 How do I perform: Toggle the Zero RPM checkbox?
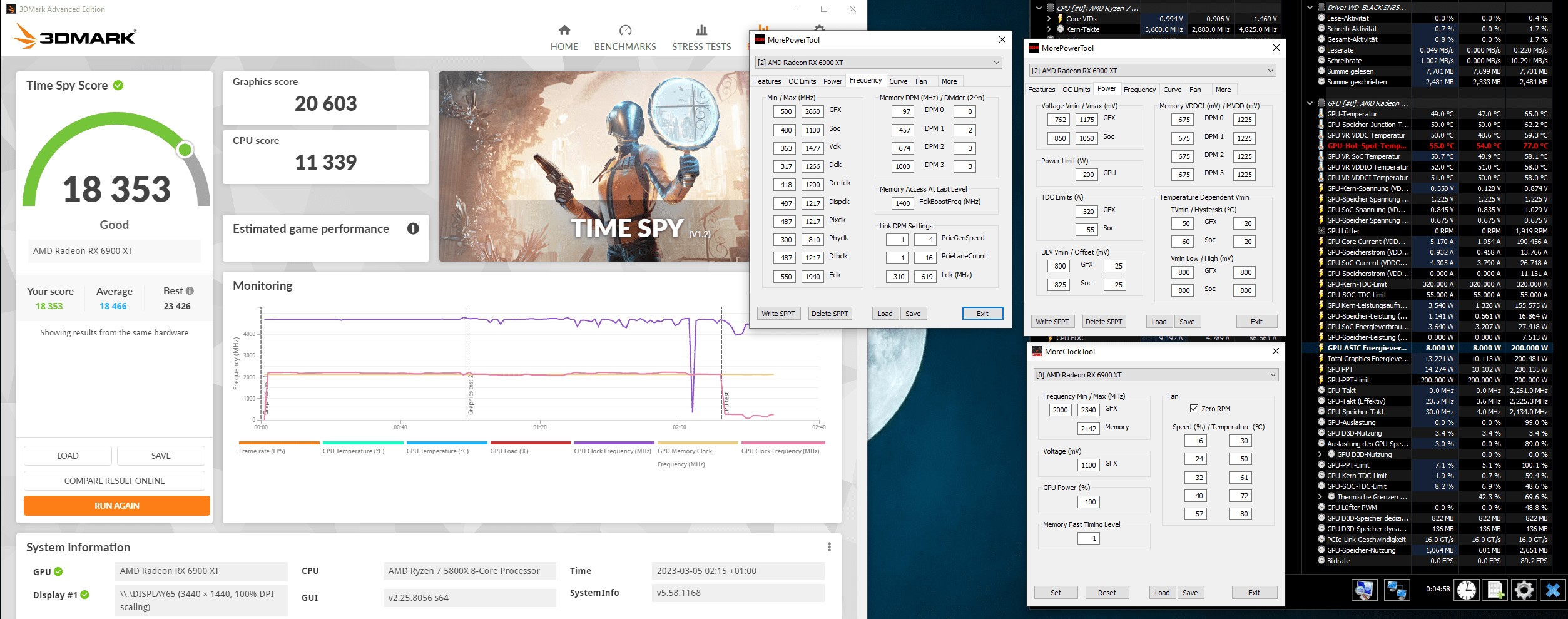pyautogui.click(x=1194, y=408)
